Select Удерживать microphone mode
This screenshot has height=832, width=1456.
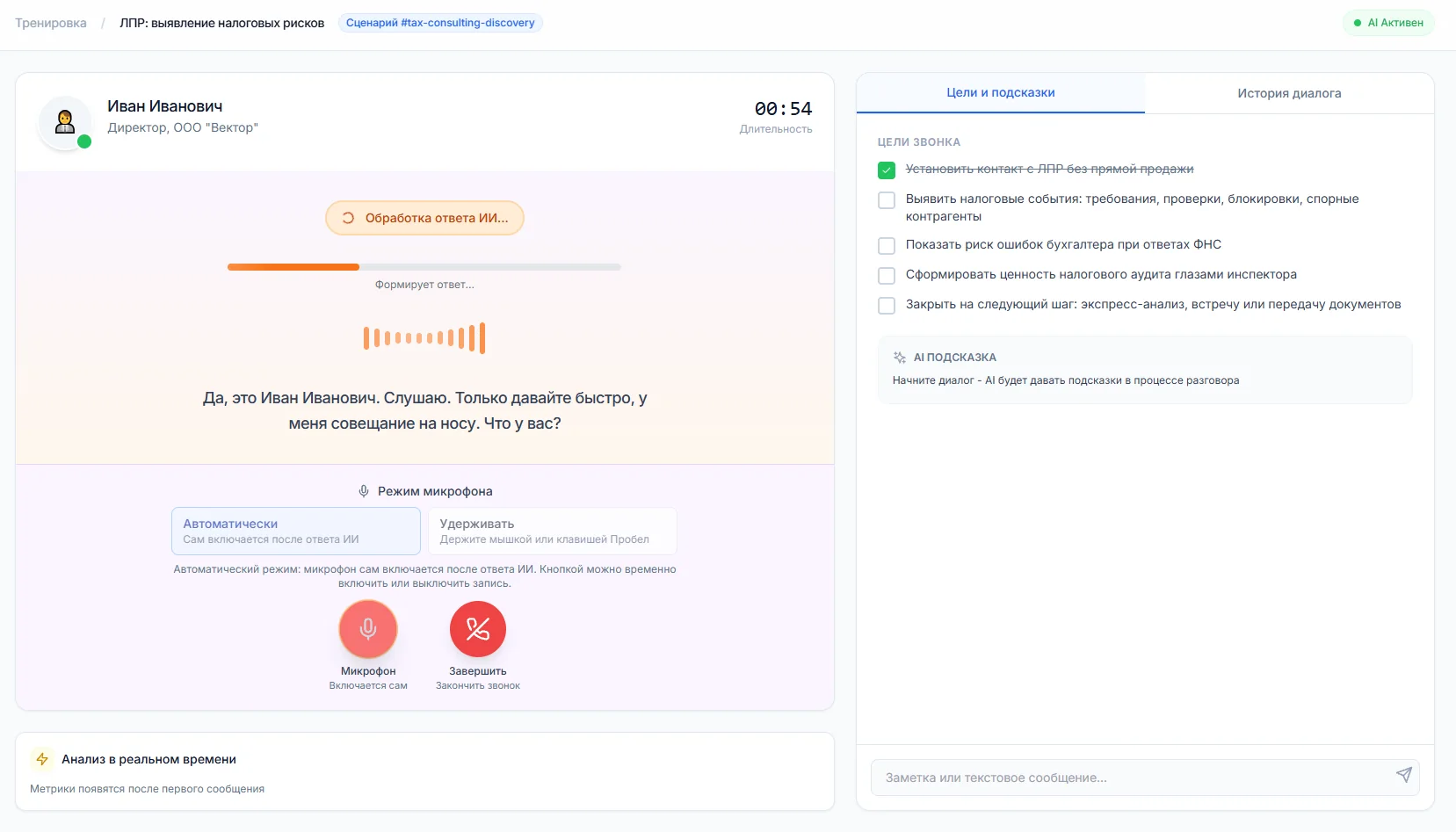click(x=553, y=531)
